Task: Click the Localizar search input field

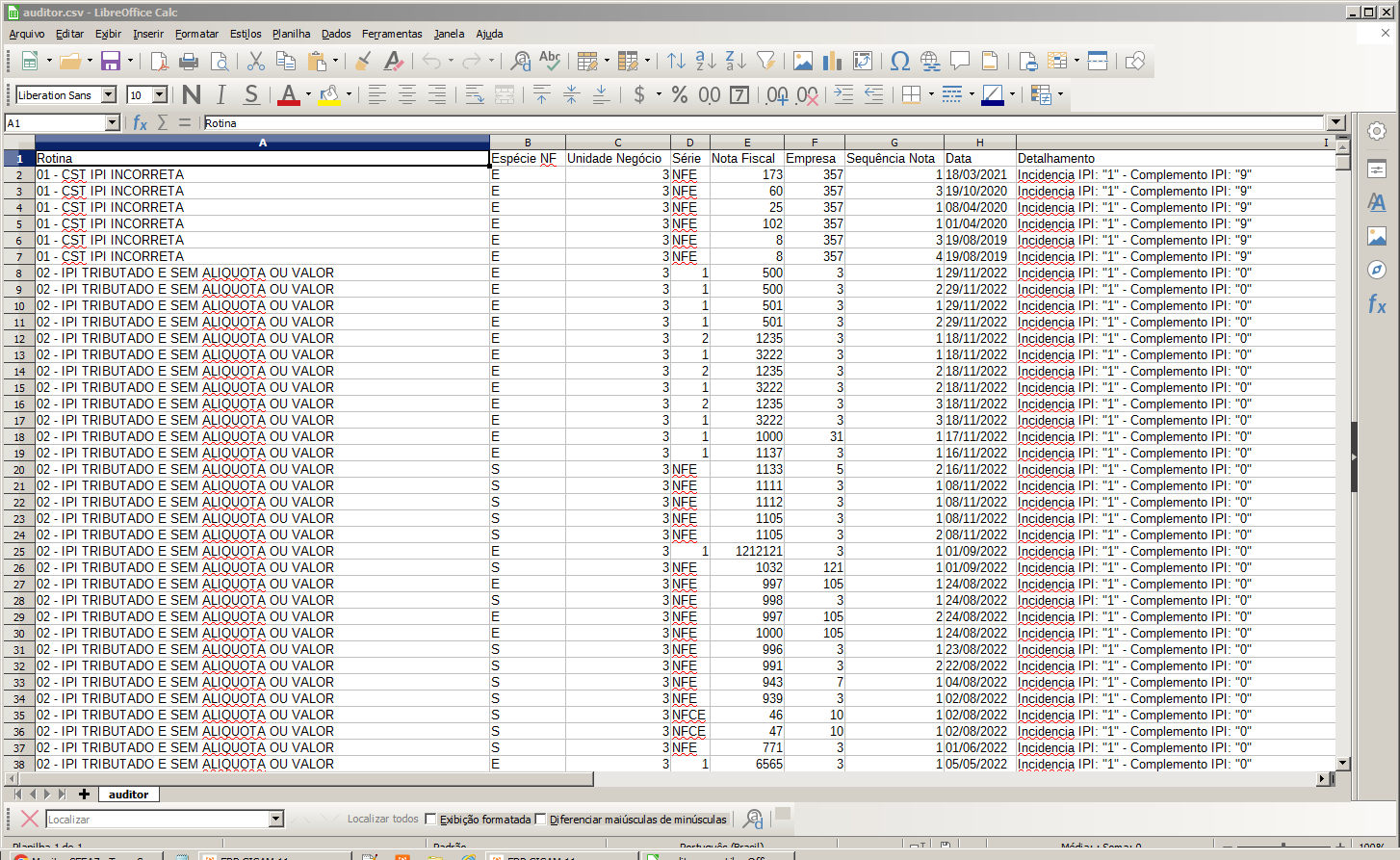Action: click(158, 819)
